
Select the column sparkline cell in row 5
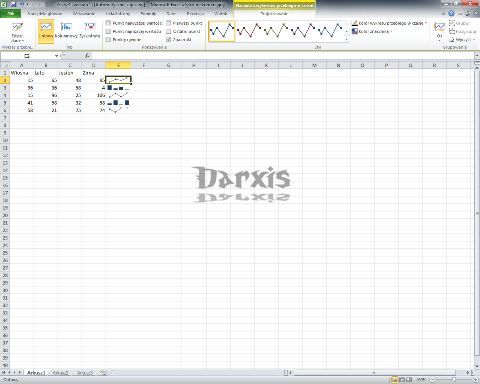pyautogui.click(x=118, y=103)
